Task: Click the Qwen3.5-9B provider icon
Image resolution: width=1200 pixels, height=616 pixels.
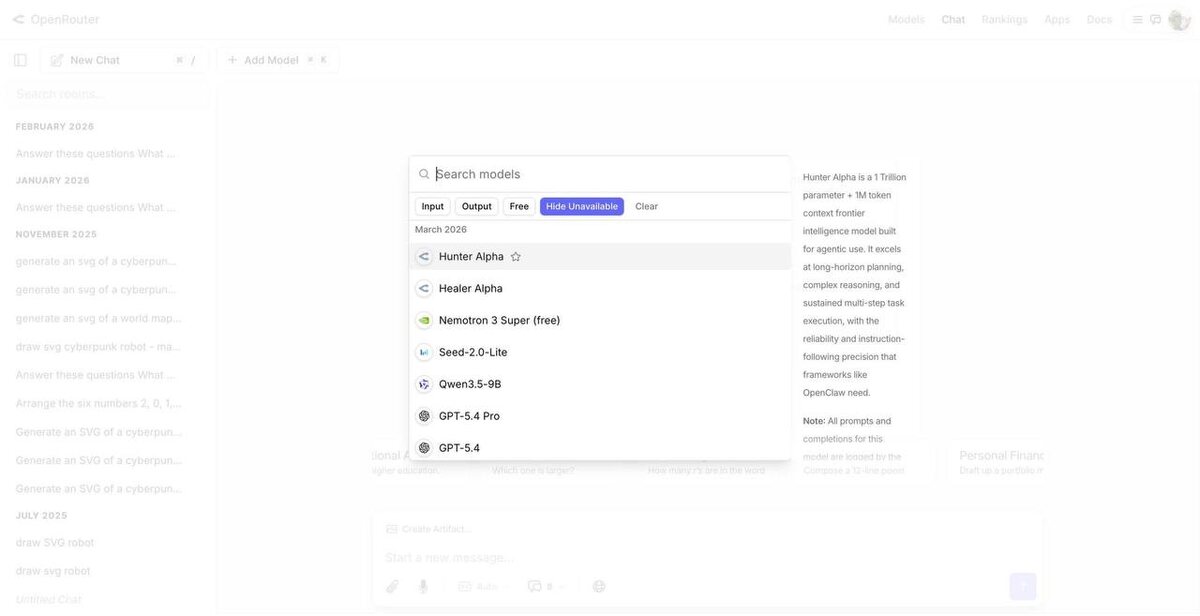Action: 424,385
